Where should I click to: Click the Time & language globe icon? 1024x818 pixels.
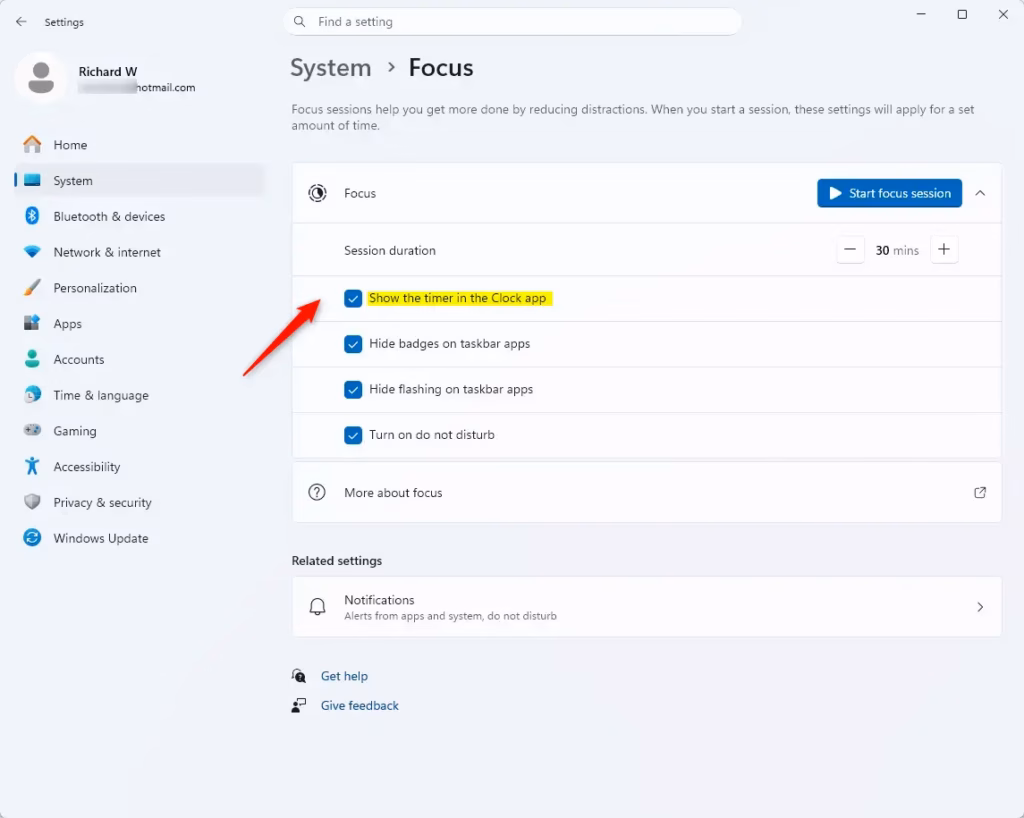point(32,395)
